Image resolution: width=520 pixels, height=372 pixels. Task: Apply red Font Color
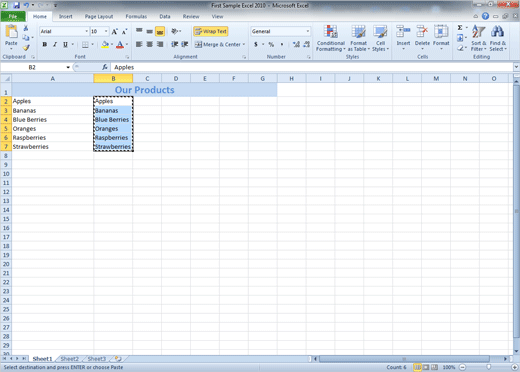pos(120,44)
